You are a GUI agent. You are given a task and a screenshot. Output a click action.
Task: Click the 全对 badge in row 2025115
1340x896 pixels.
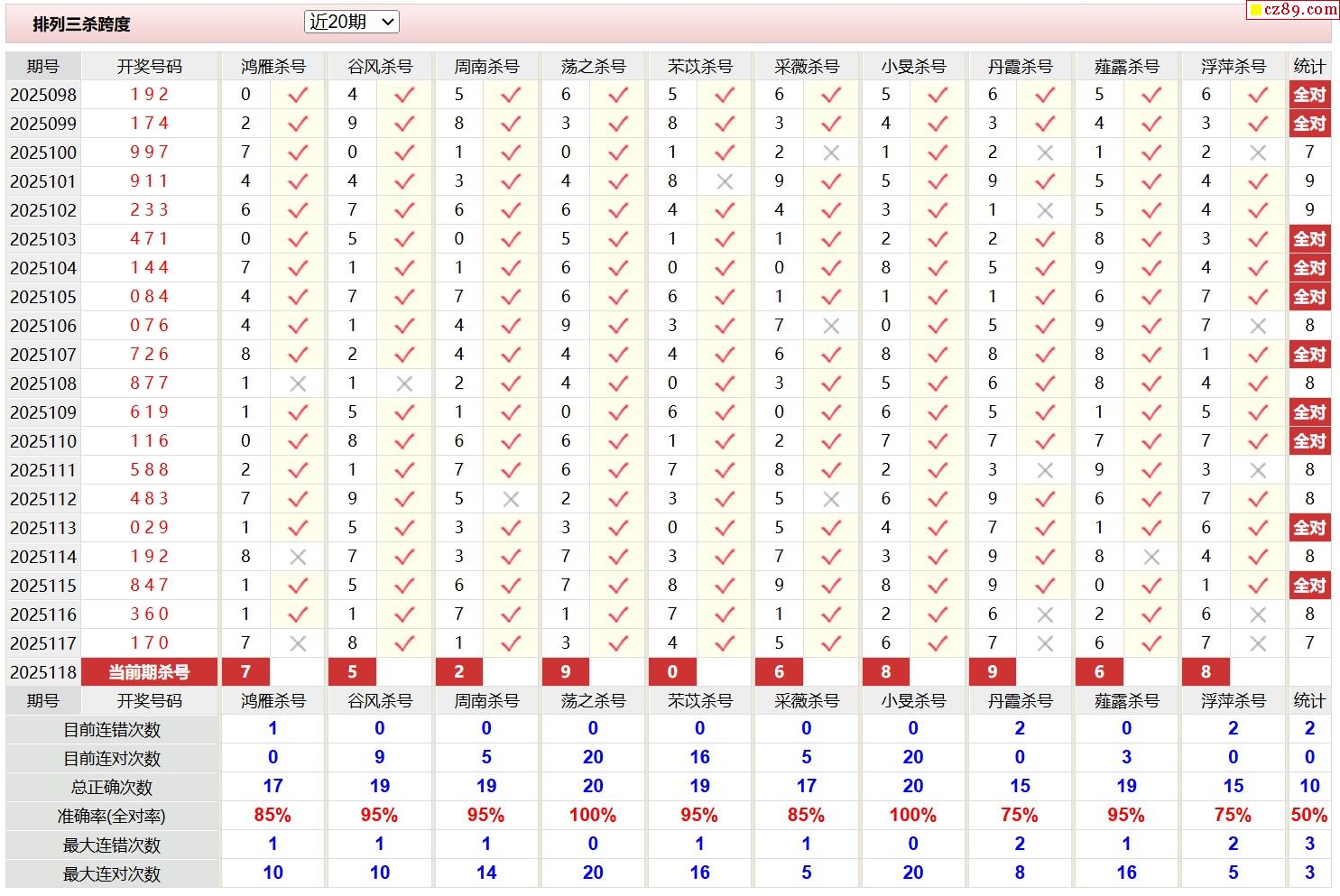[1309, 586]
